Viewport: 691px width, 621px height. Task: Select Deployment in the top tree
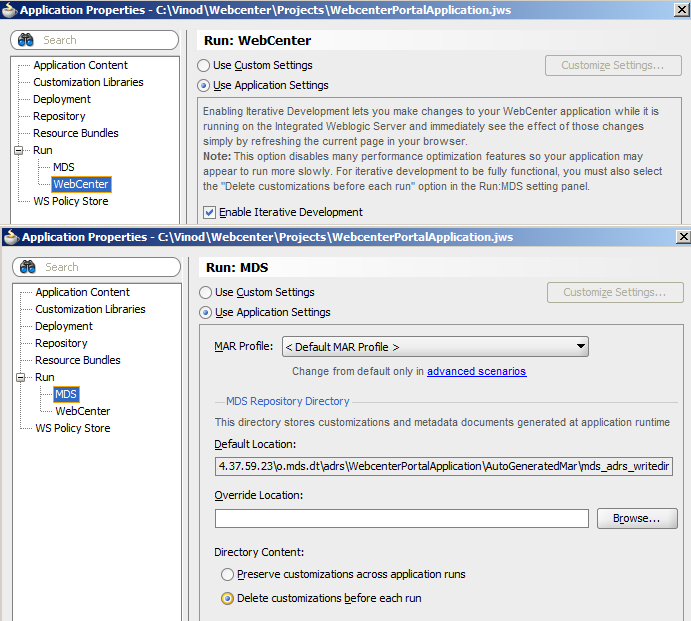click(62, 99)
